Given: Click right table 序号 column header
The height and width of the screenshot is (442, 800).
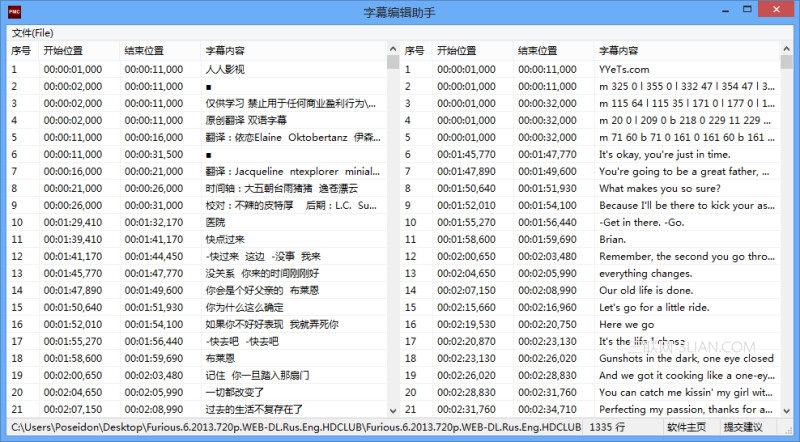Looking at the screenshot, I should (416, 51).
